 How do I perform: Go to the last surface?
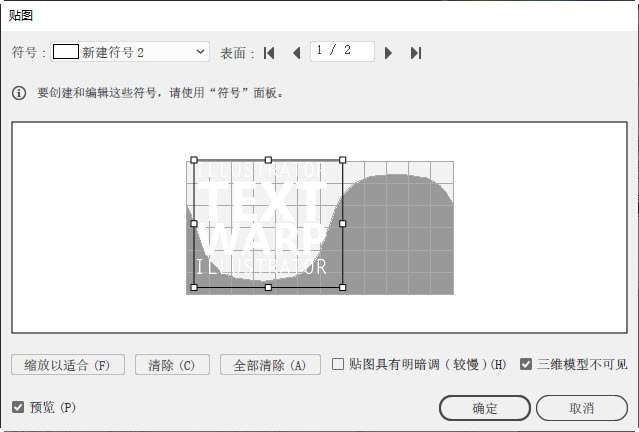[416, 53]
